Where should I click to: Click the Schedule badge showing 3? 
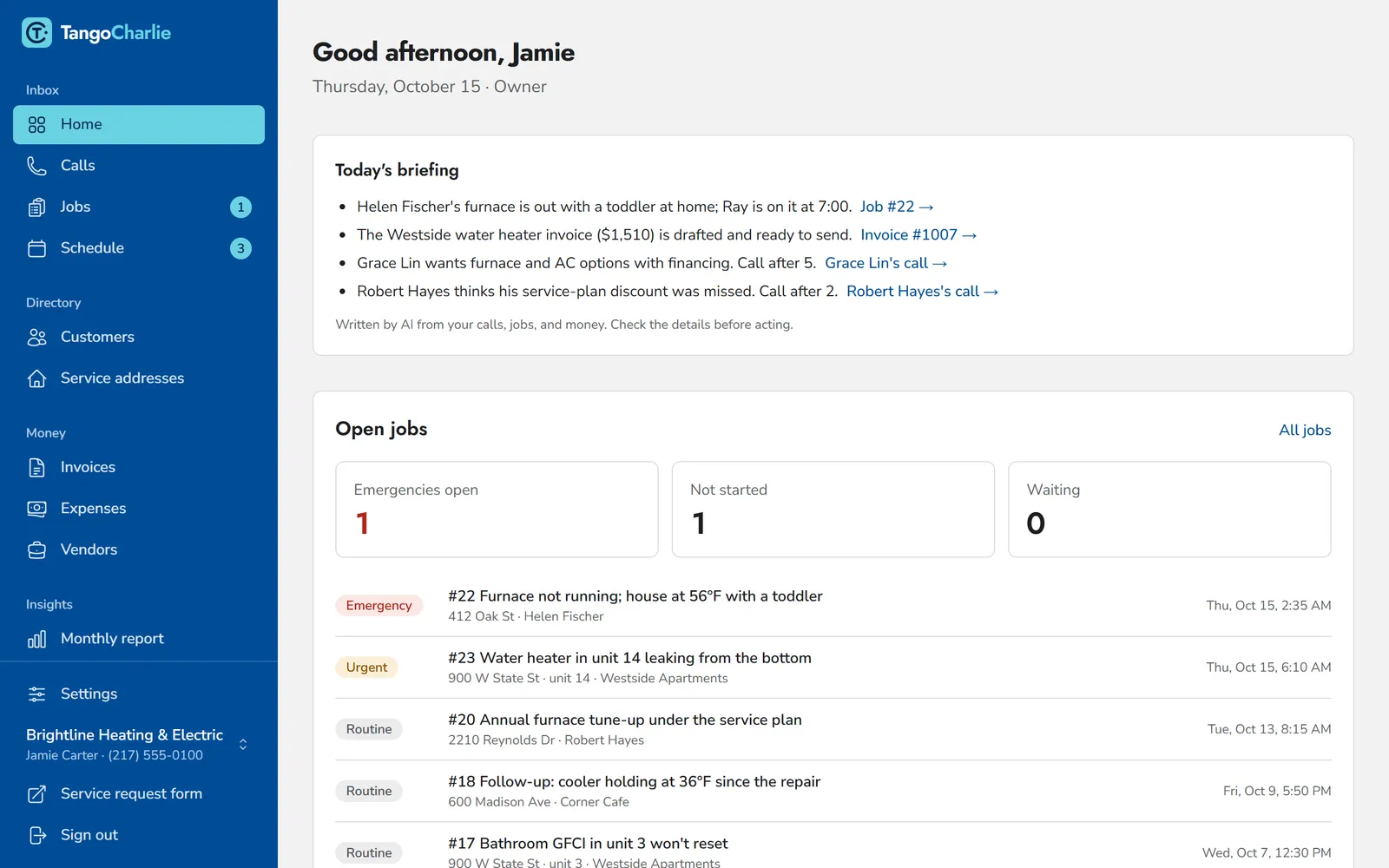click(240, 248)
